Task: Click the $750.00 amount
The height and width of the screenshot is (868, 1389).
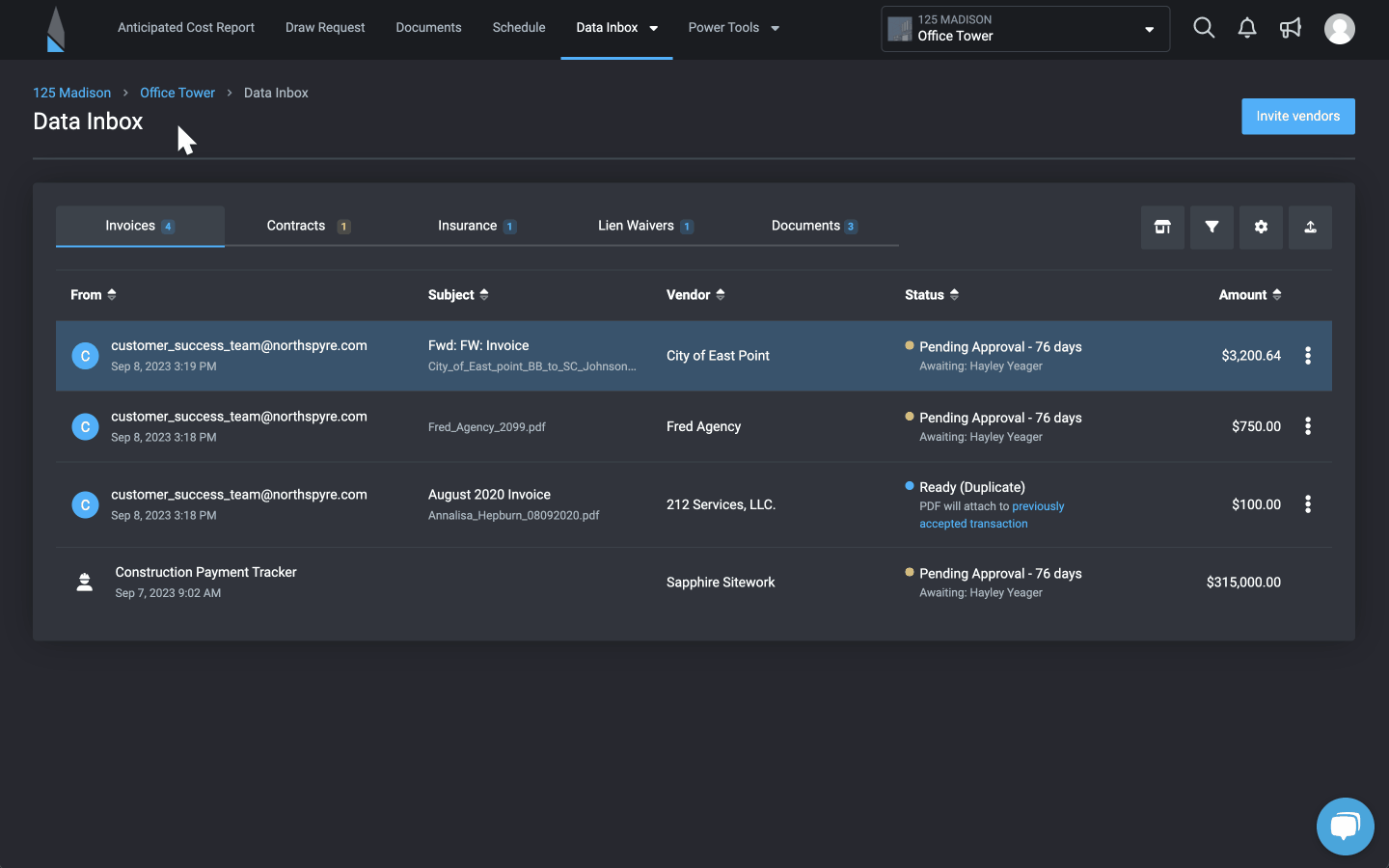Action: (1256, 426)
